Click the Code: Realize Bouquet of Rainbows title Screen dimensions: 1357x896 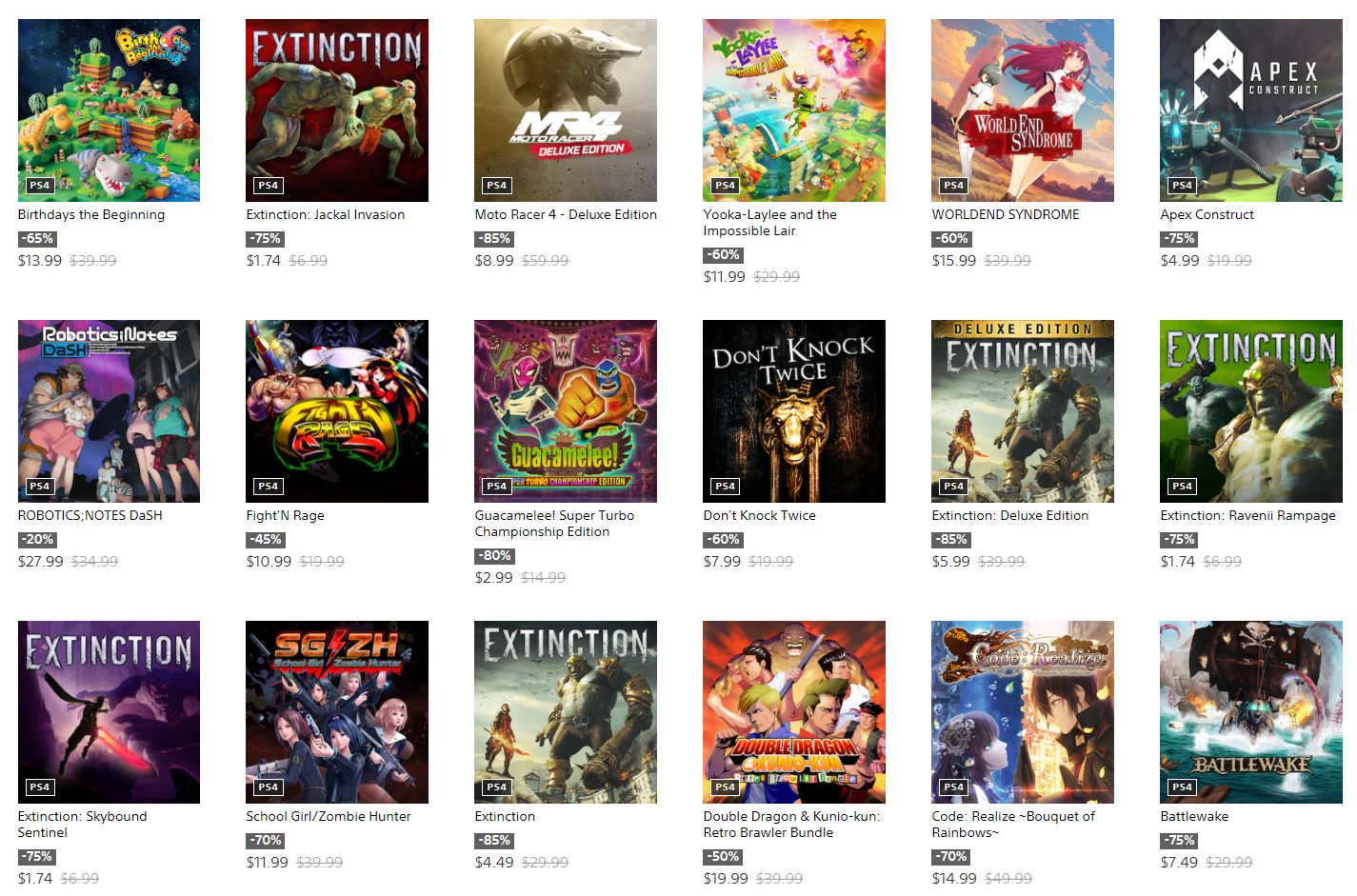click(1014, 825)
